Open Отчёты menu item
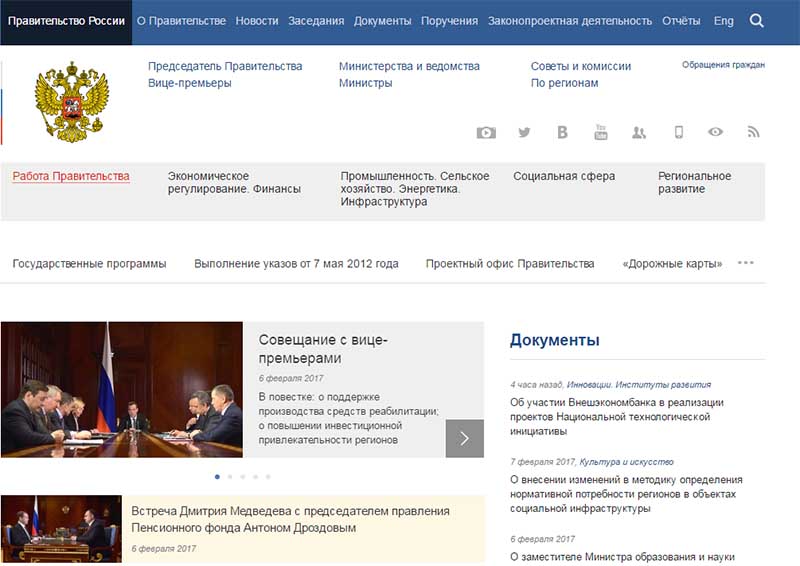The width and height of the screenshot is (800, 566). point(681,21)
